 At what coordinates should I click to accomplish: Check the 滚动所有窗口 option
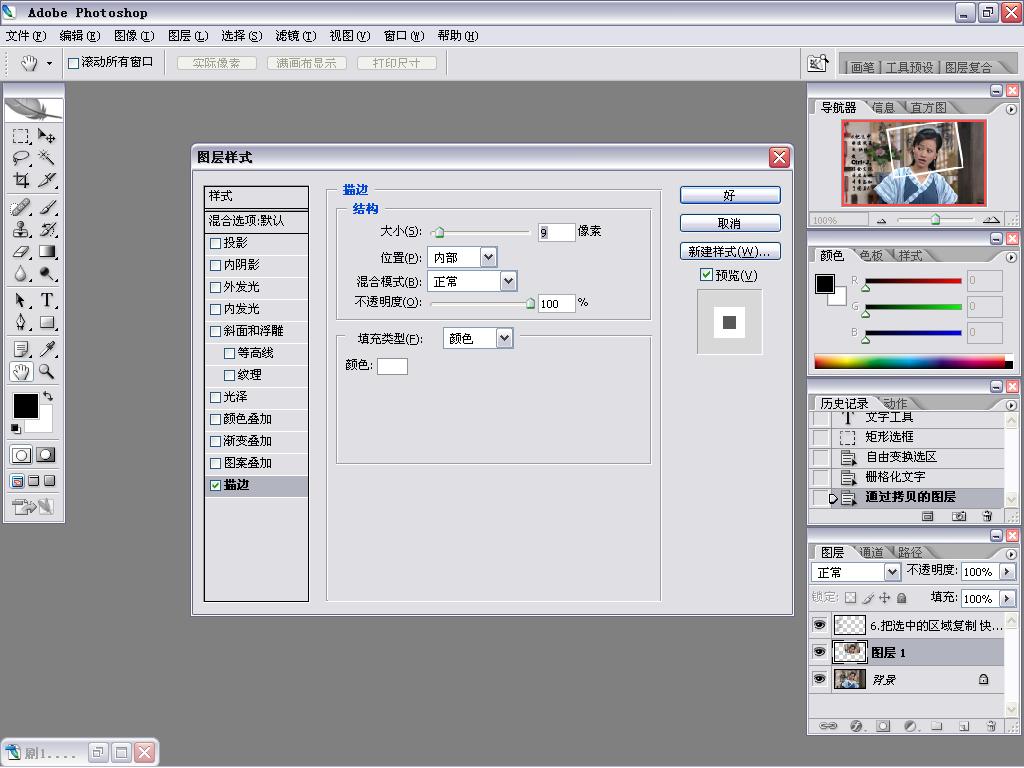coord(74,63)
